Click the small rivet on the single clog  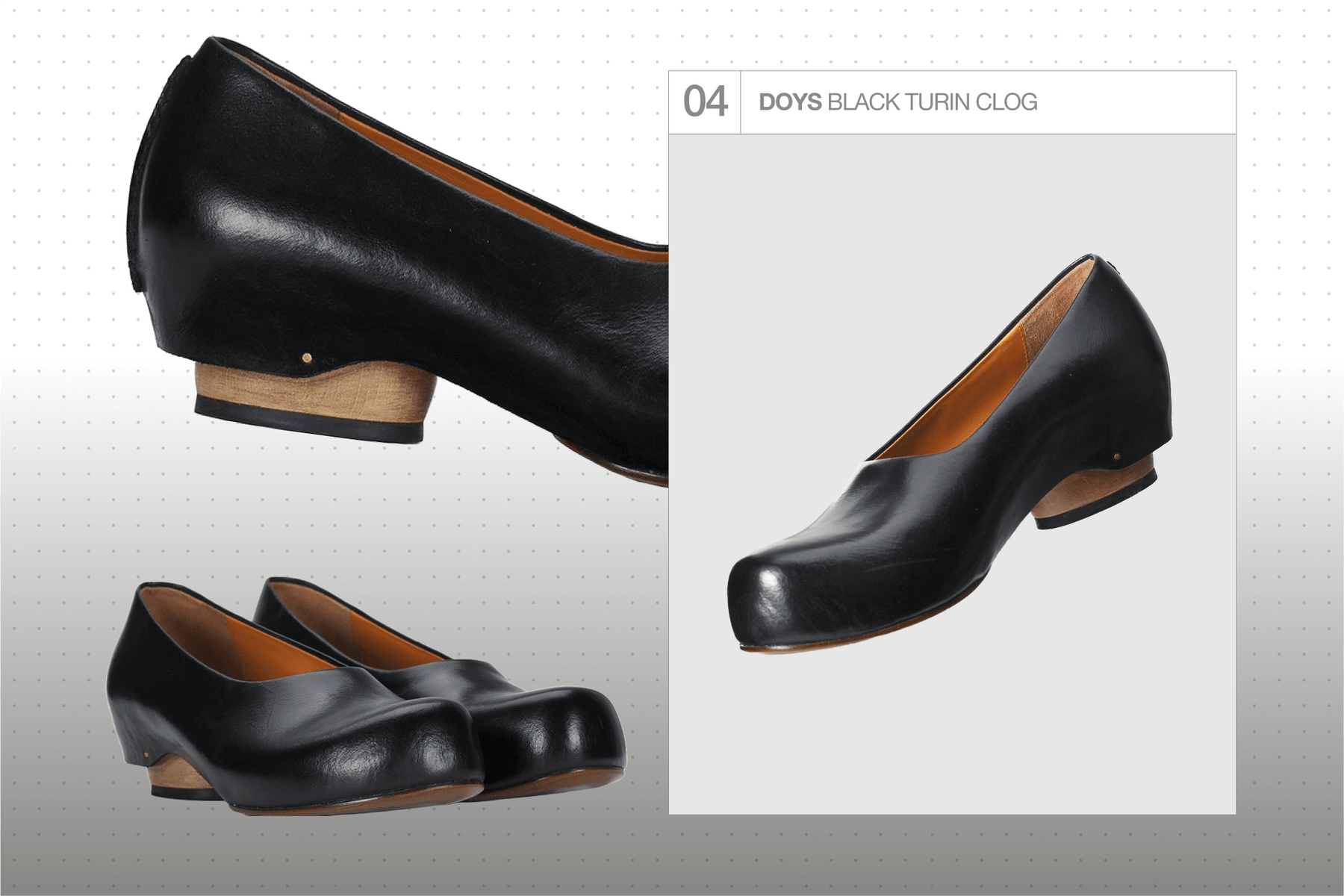(x=1117, y=456)
